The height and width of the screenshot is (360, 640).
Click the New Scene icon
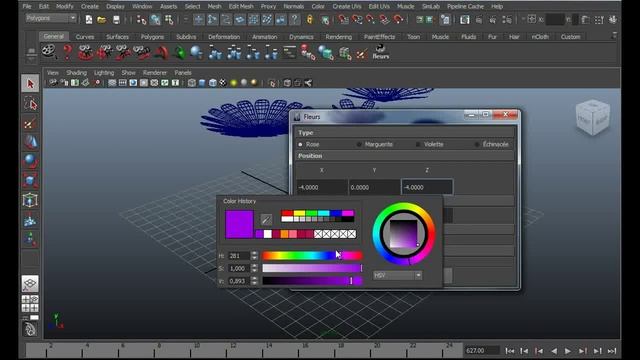click(x=89, y=20)
